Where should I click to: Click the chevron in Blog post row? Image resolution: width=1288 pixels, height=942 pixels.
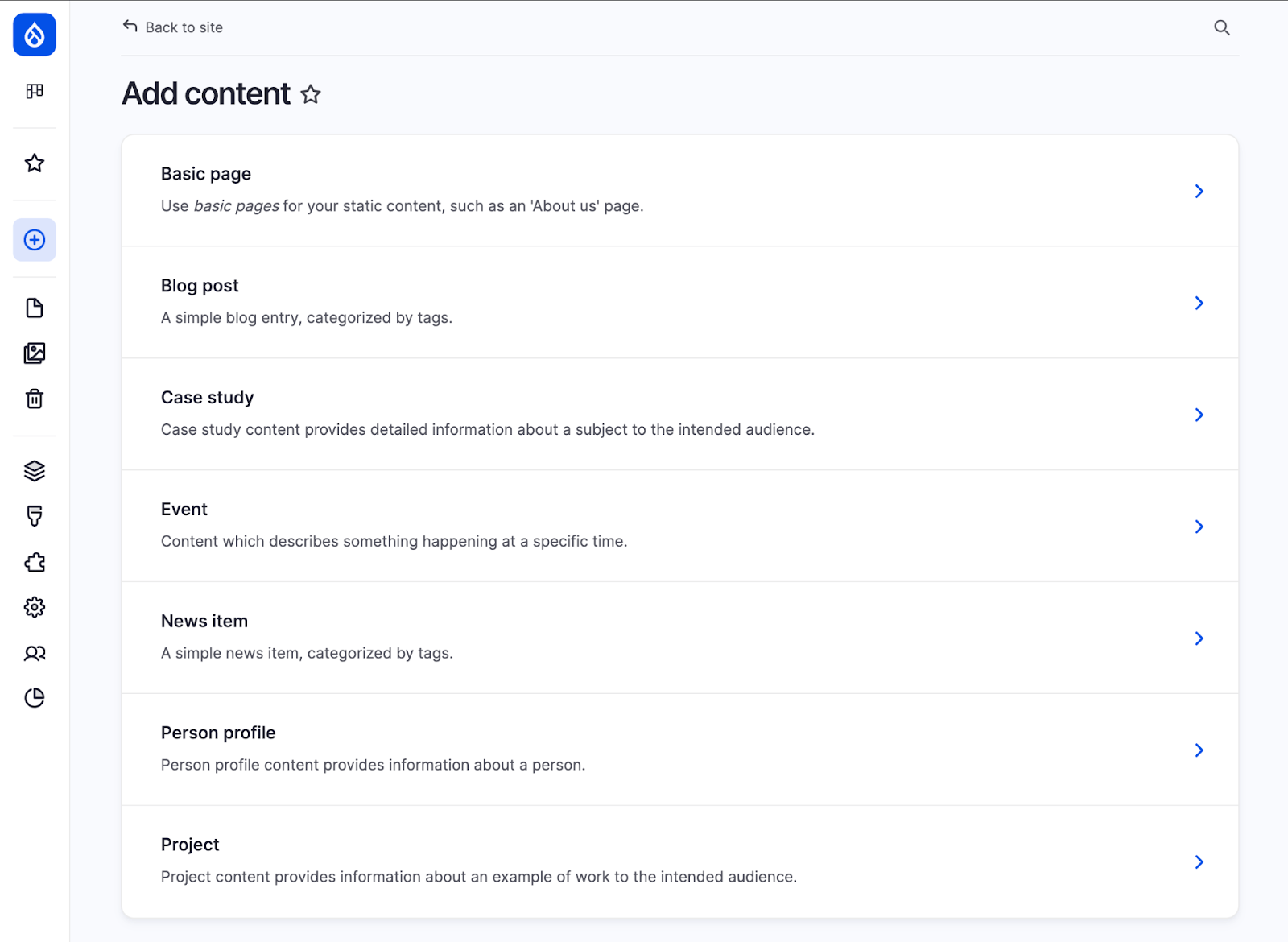(x=1199, y=303)
